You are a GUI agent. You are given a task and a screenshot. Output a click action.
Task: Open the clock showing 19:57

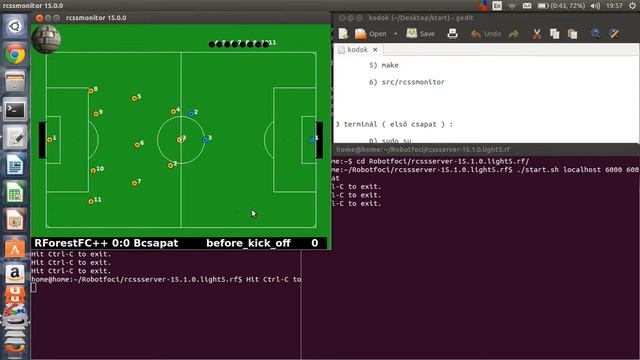(x=614, y=6)
